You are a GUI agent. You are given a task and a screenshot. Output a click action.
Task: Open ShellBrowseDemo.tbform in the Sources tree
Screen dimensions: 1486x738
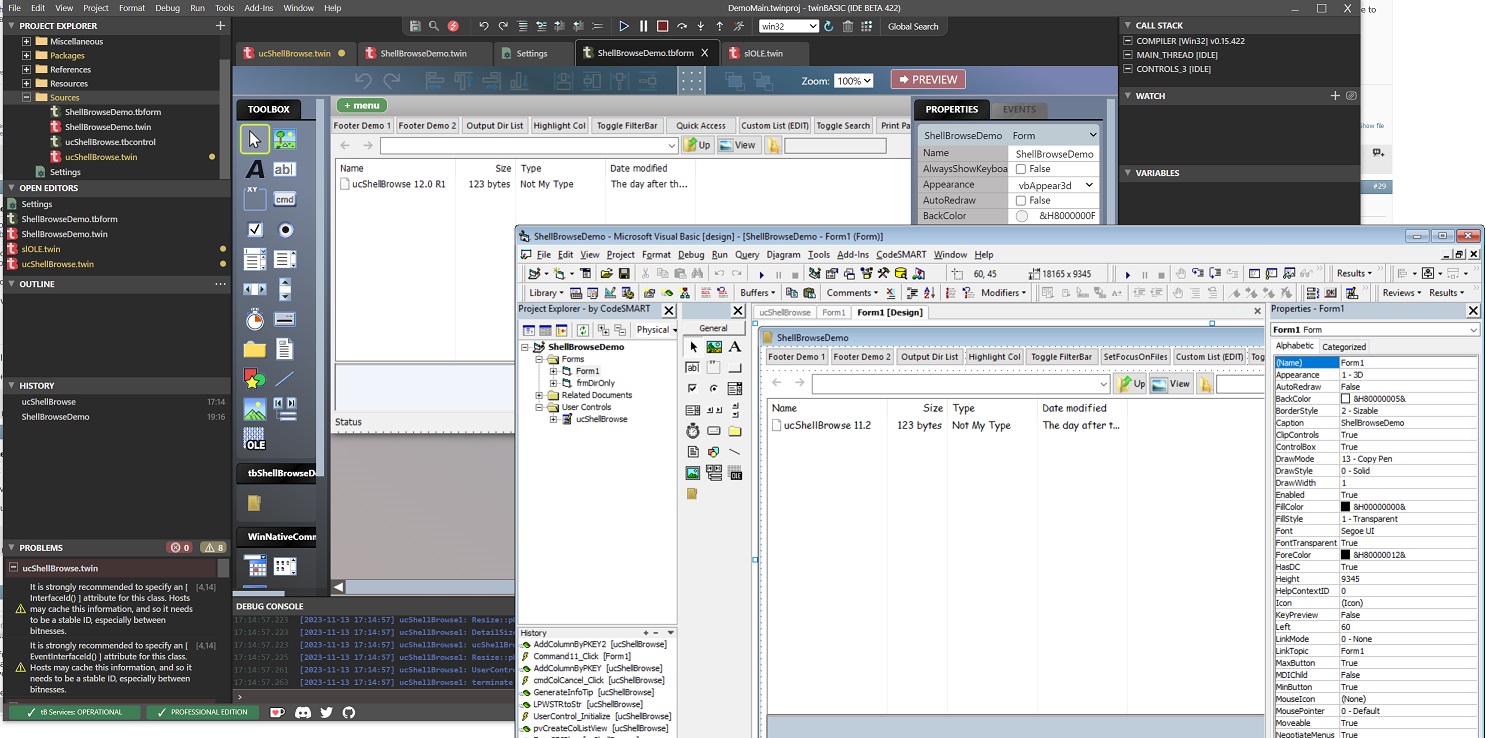click(113, 112)
